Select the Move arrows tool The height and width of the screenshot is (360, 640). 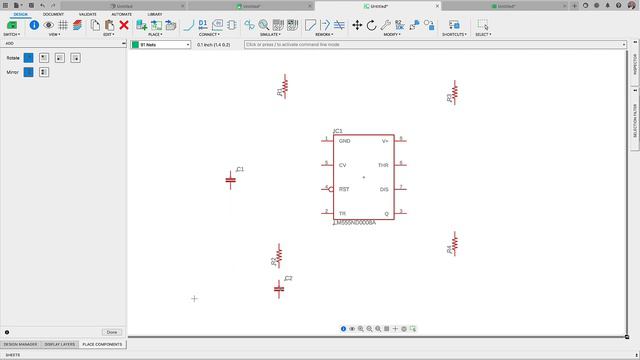[x=357, y=25]
